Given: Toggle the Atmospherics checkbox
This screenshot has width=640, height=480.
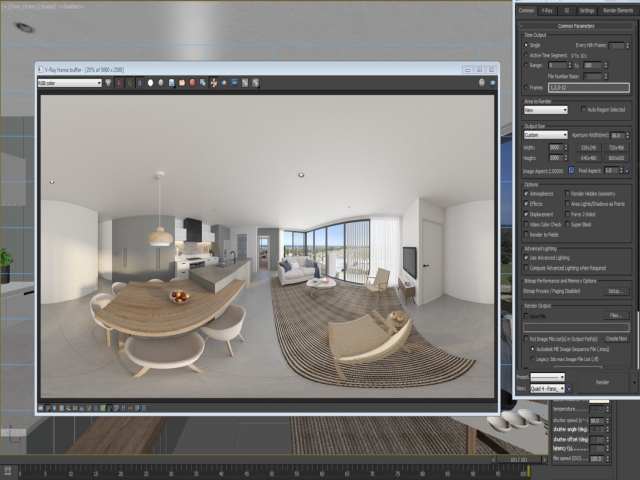Looking at the screenshot, I should point(528,193).
